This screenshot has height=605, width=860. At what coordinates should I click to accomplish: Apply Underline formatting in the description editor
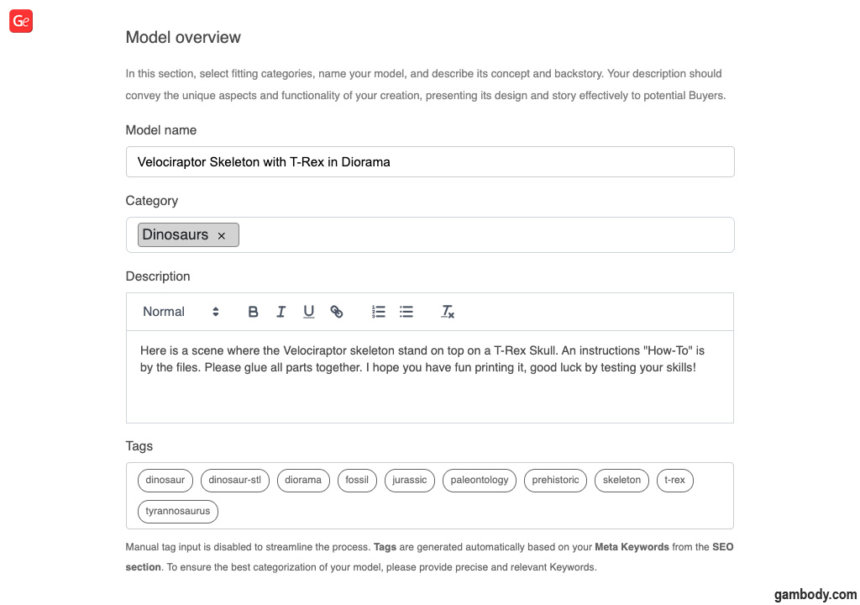(309, 311)
